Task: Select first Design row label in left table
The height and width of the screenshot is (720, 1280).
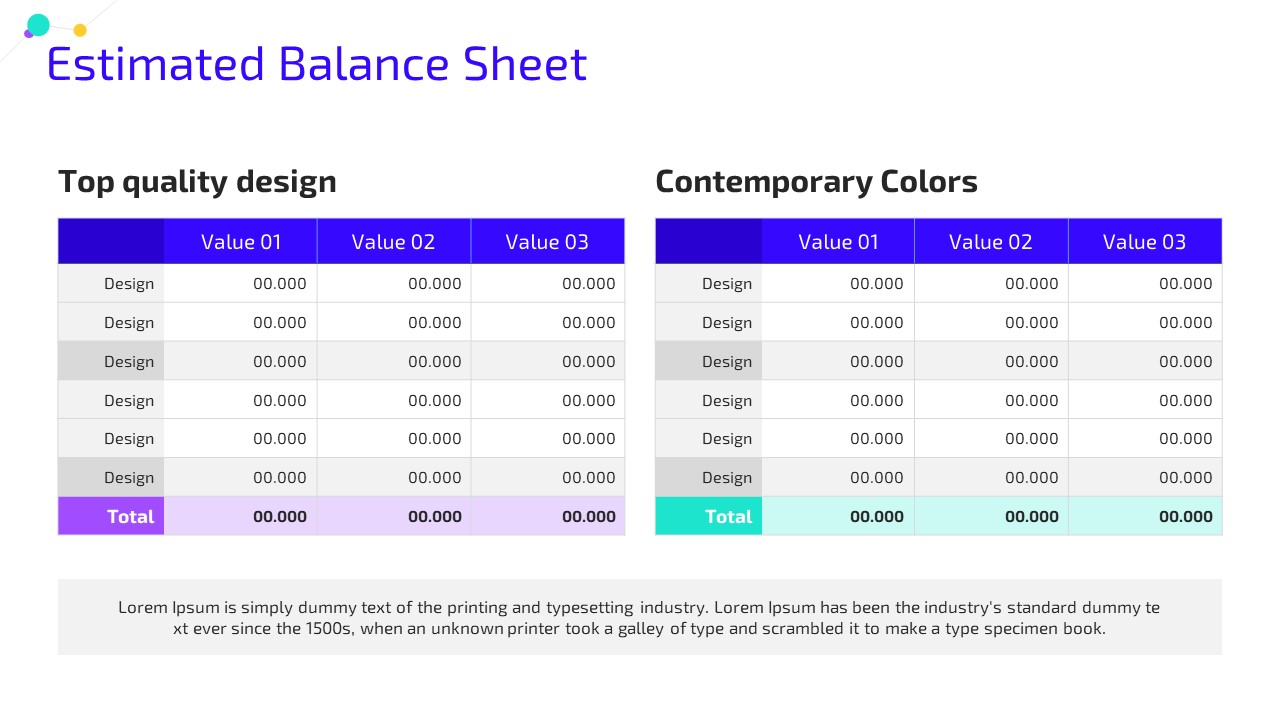Action: coord(111,283)
